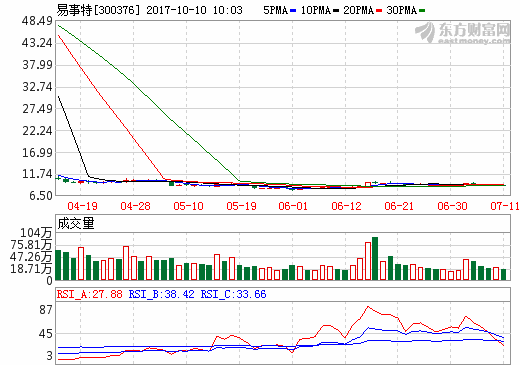Click the 成交量 volume panel title
520x365 pixels.
click(76, 223)
